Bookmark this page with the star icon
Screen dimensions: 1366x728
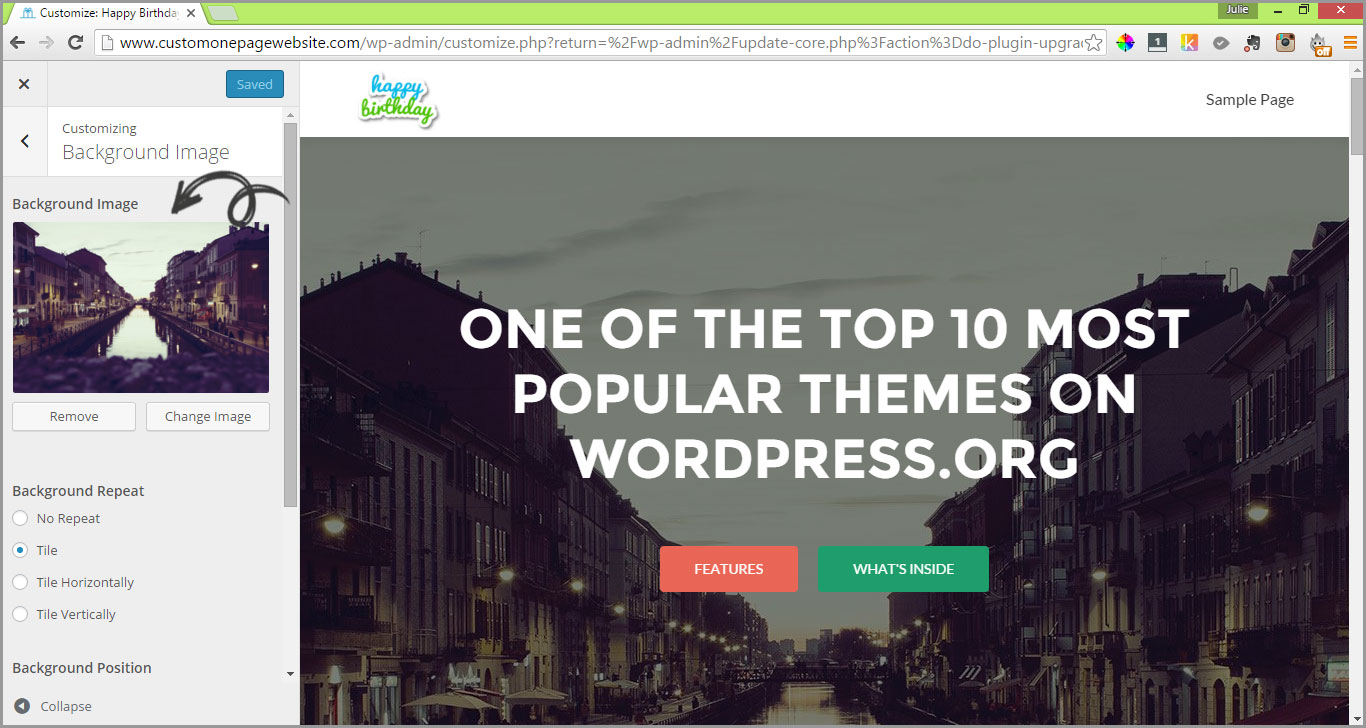(1094, 43)
